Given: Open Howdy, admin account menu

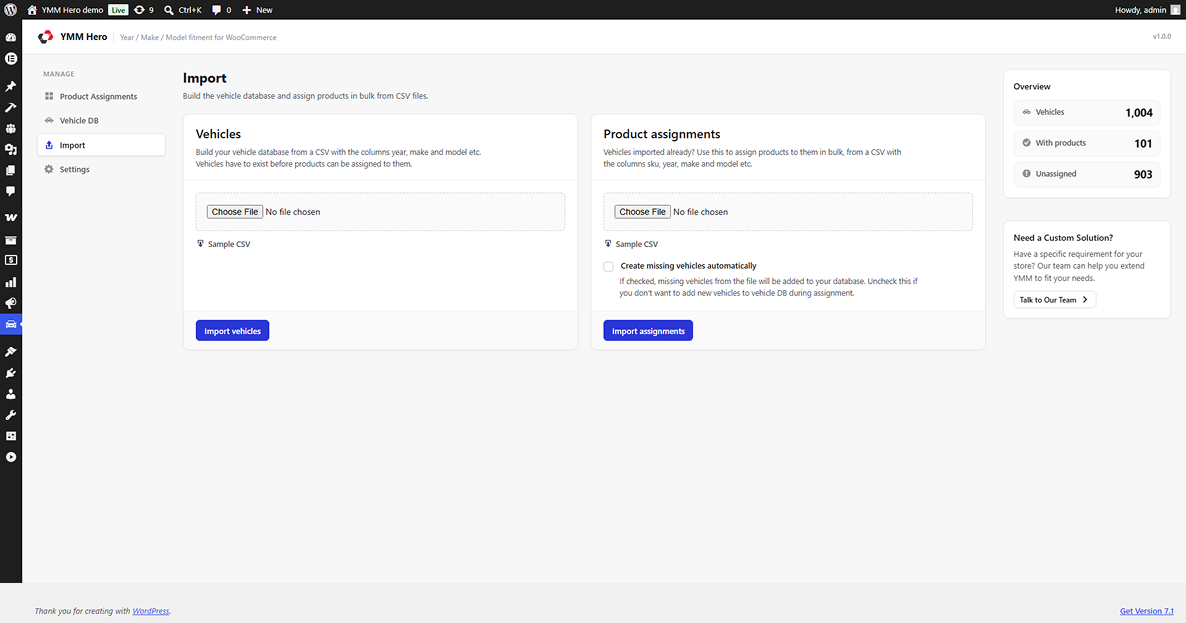Looking at the screenshot, I should click(1147, 10).
